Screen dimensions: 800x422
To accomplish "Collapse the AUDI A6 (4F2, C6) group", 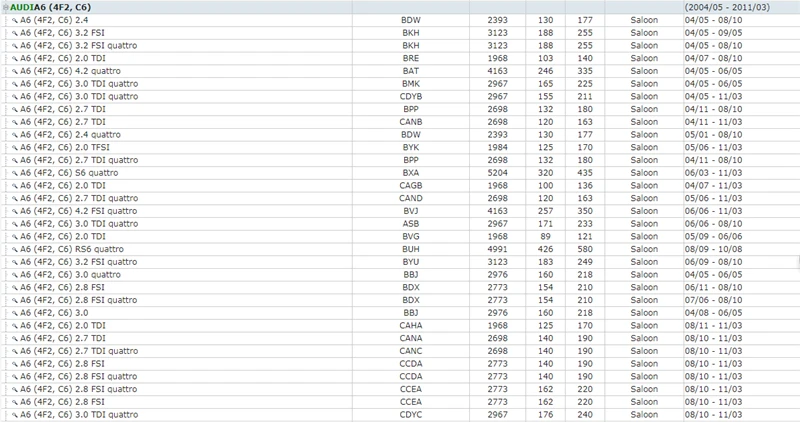I will coord(6,8).
